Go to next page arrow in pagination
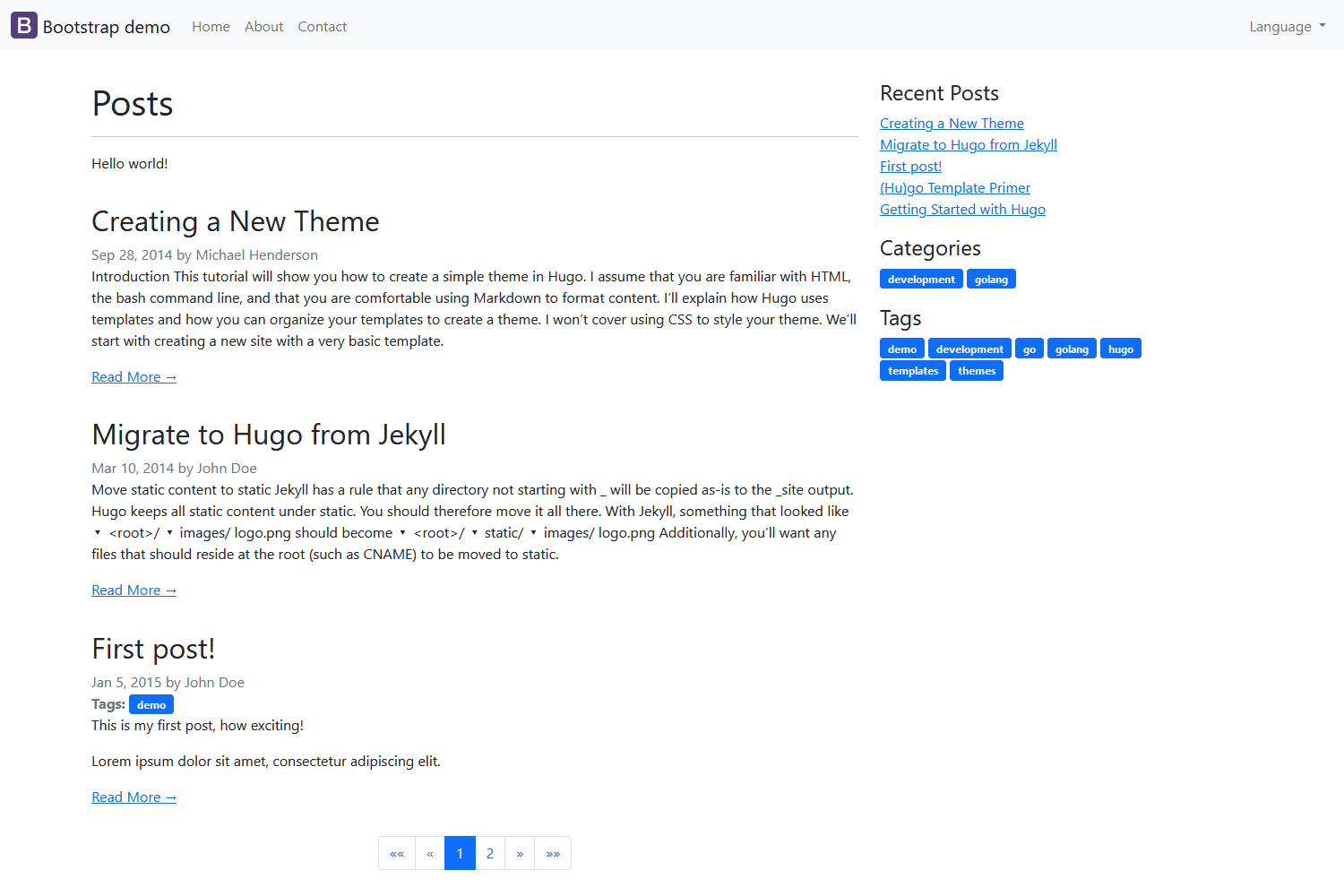Screen dimensions: 1344x896 [x=520, y=854]
